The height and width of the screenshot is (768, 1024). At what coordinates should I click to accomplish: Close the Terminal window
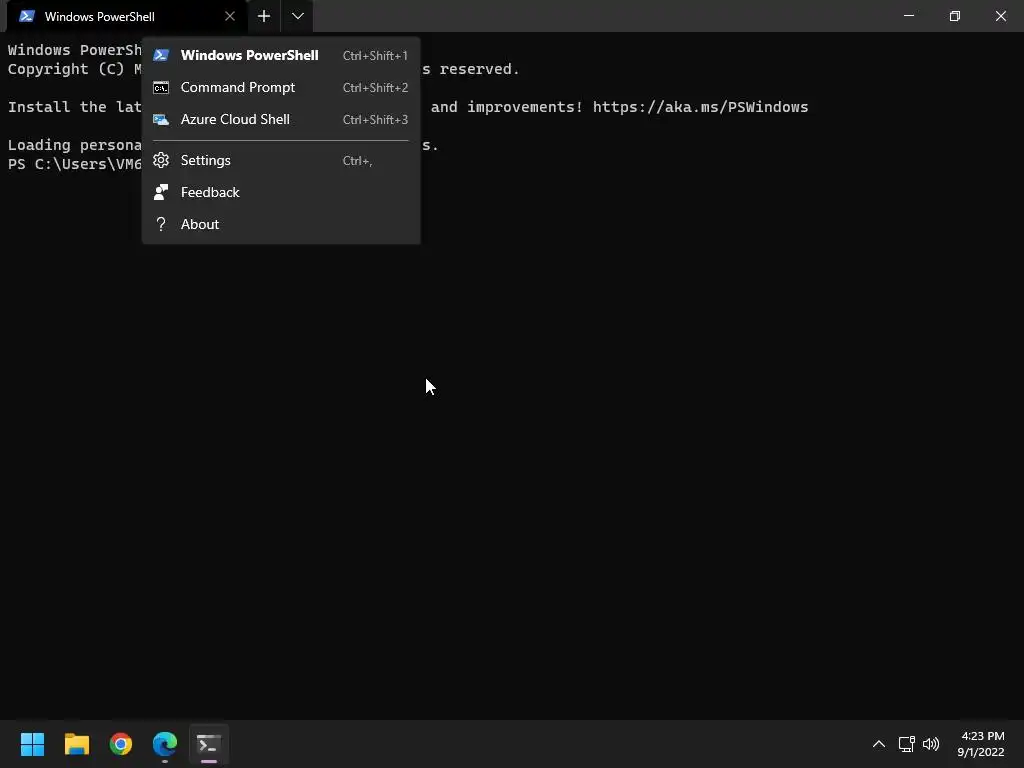(x=1000, y=16)
